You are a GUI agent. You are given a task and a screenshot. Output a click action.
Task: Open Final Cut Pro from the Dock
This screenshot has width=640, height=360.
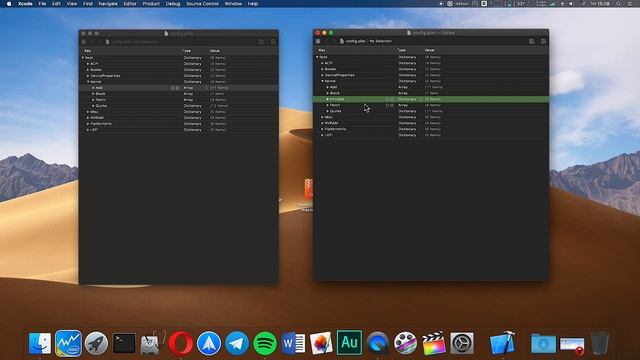433,343
